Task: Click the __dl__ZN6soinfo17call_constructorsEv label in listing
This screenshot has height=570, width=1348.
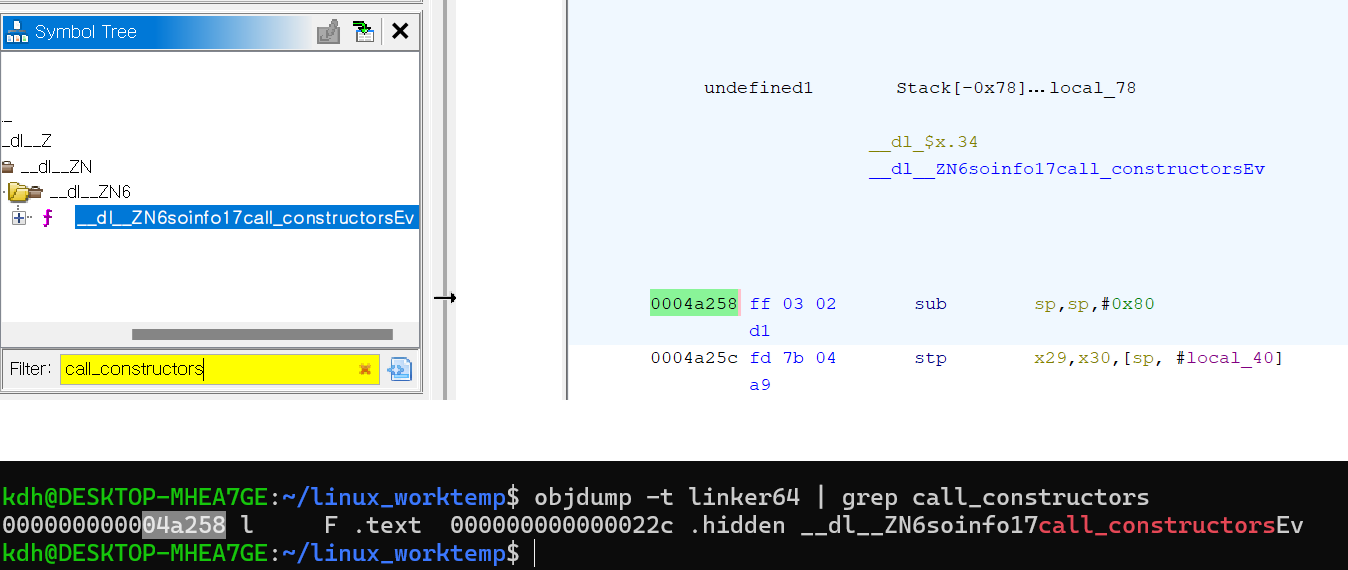Action: [1066, 169]
